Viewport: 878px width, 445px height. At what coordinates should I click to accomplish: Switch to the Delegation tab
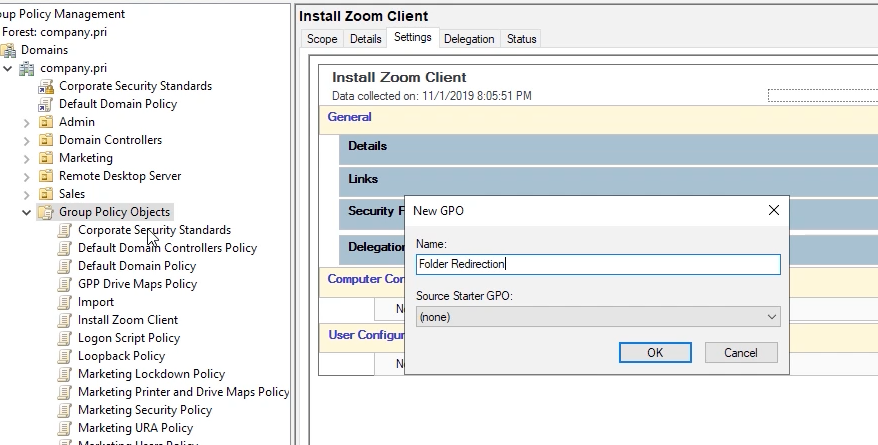[469, 39]
